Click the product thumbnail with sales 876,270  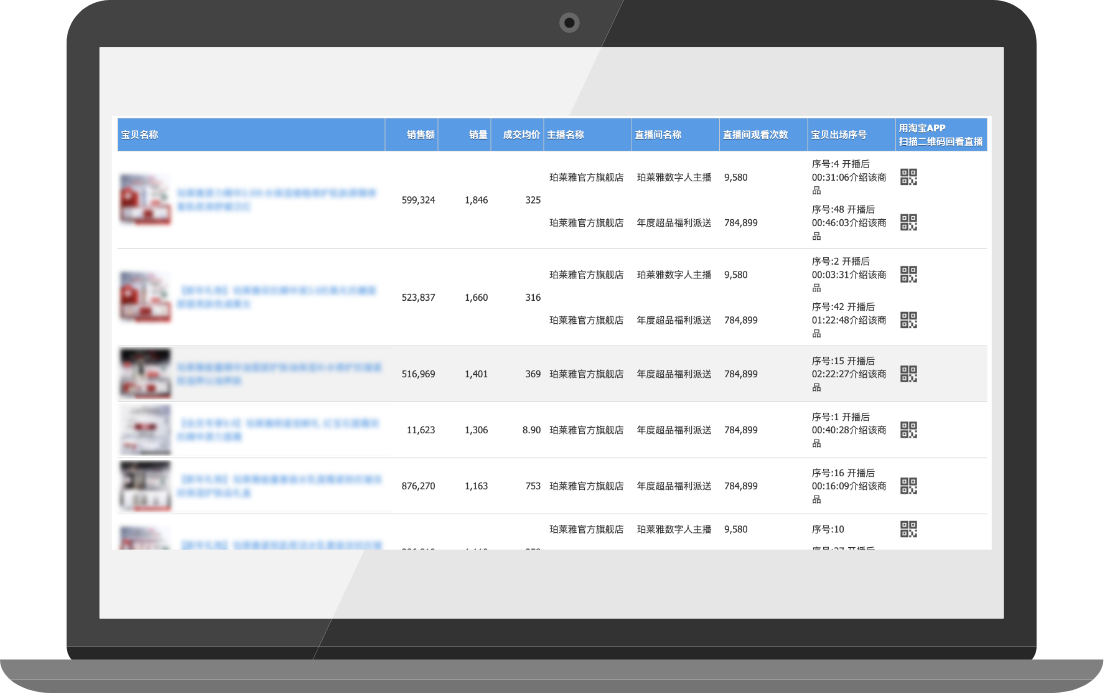(145, 486)
